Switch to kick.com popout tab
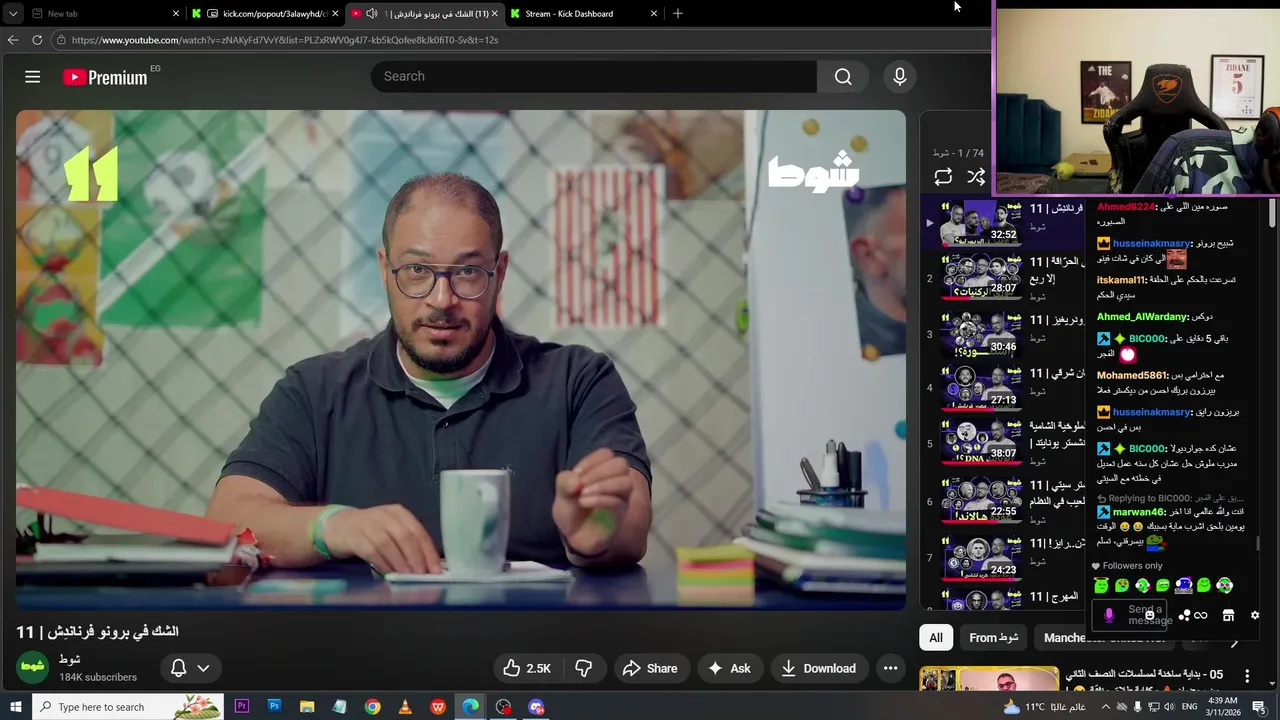 [265, 14]
